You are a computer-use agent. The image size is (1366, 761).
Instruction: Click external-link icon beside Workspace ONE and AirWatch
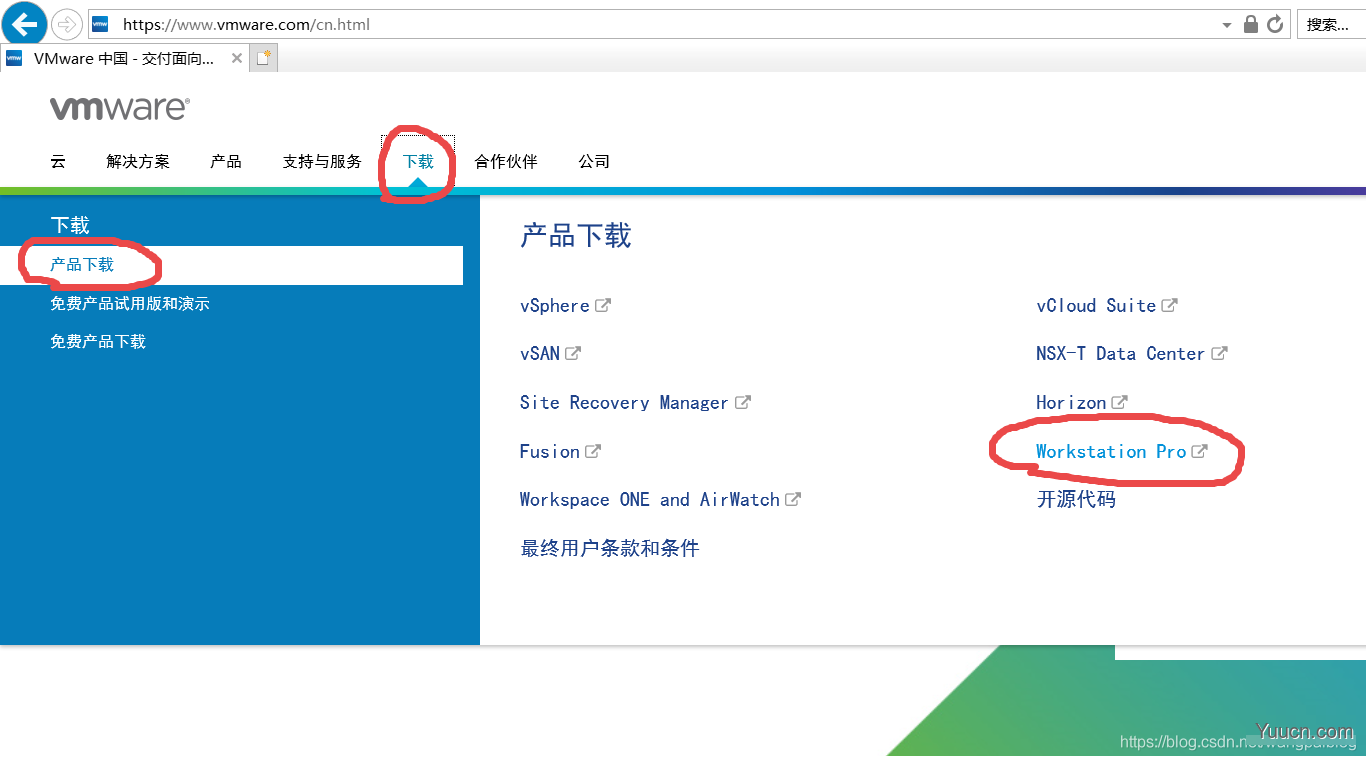click(793, 499)
